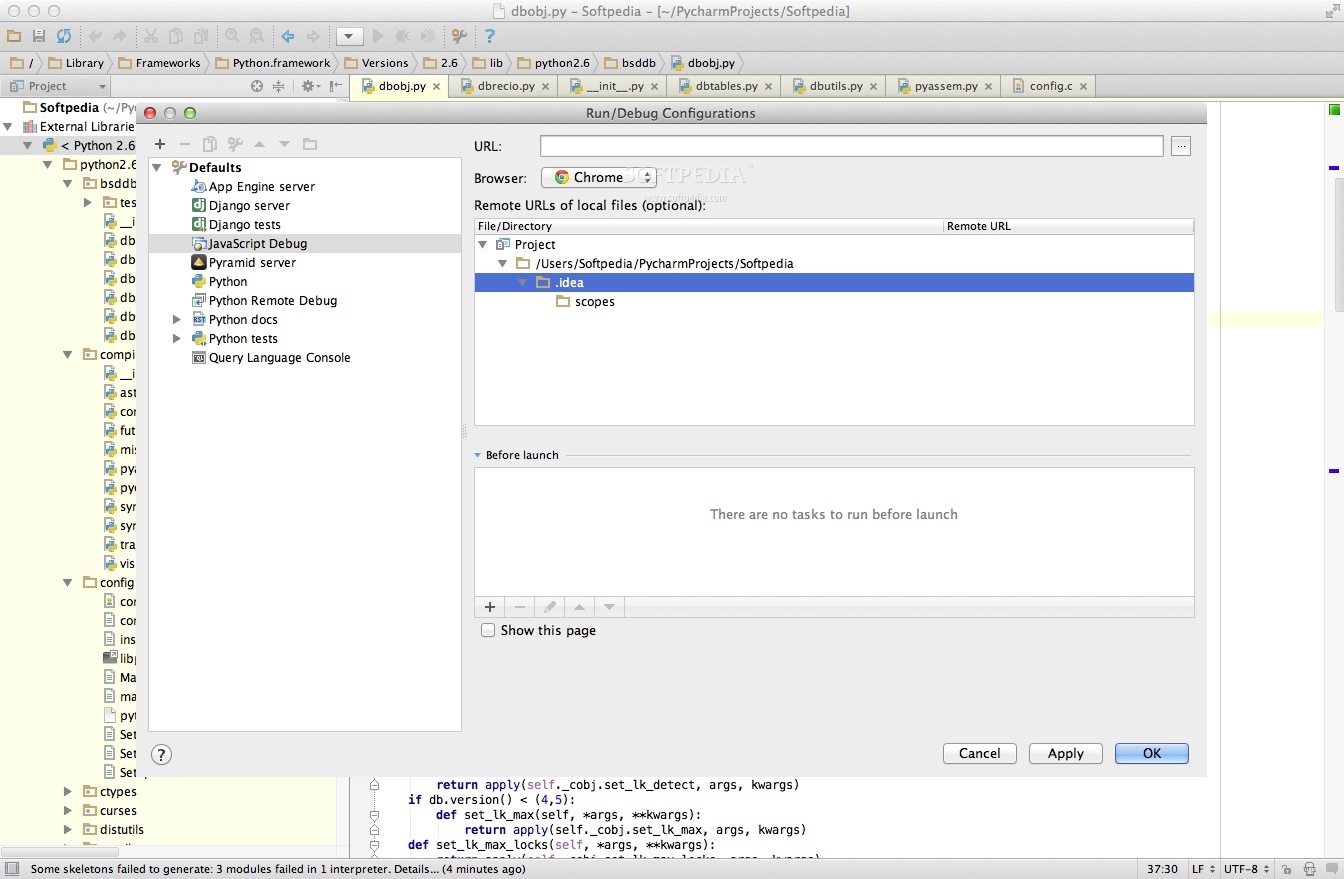This screenshot has height=879, width=1344.
Task: Expand the Python docs configuration node
Action: [177, 319]
